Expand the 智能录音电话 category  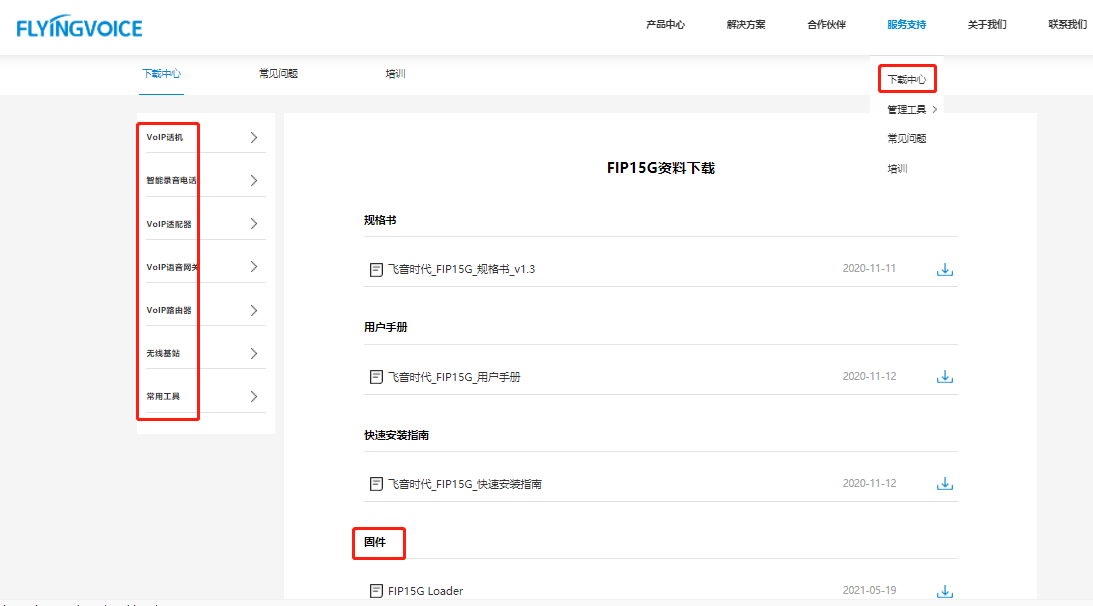pos(254,181)
